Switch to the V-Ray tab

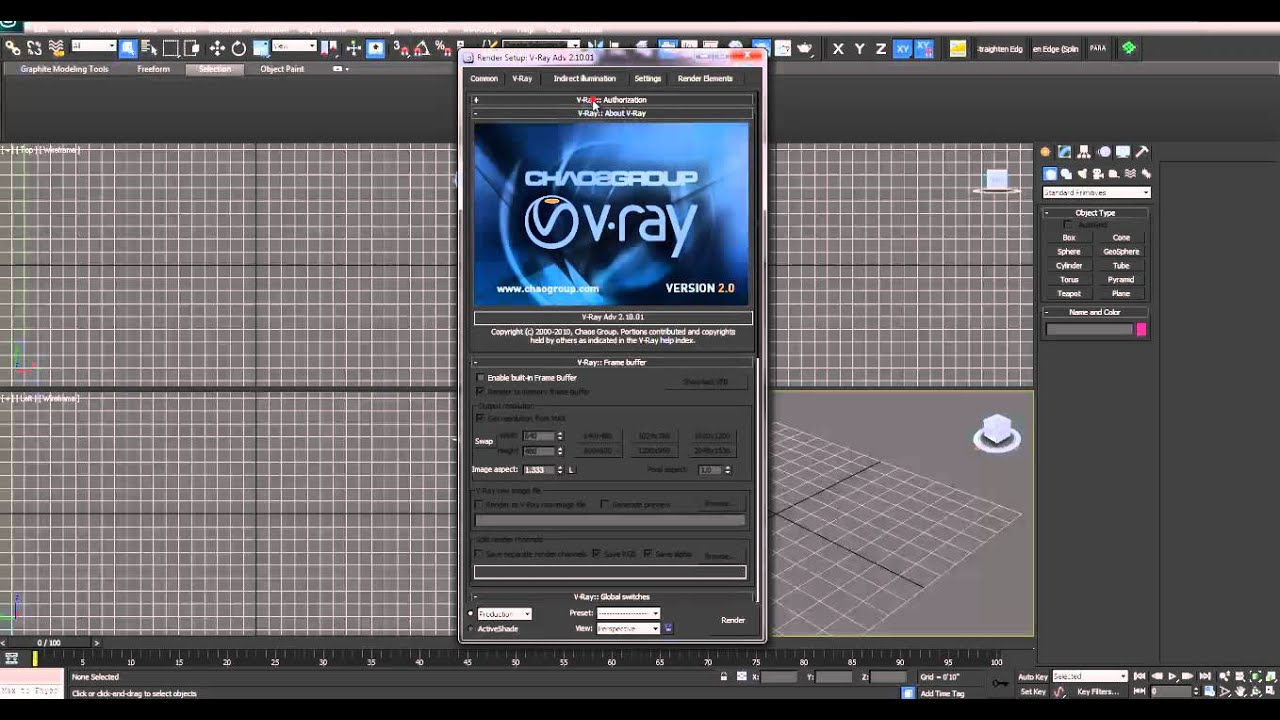point(522,79)
